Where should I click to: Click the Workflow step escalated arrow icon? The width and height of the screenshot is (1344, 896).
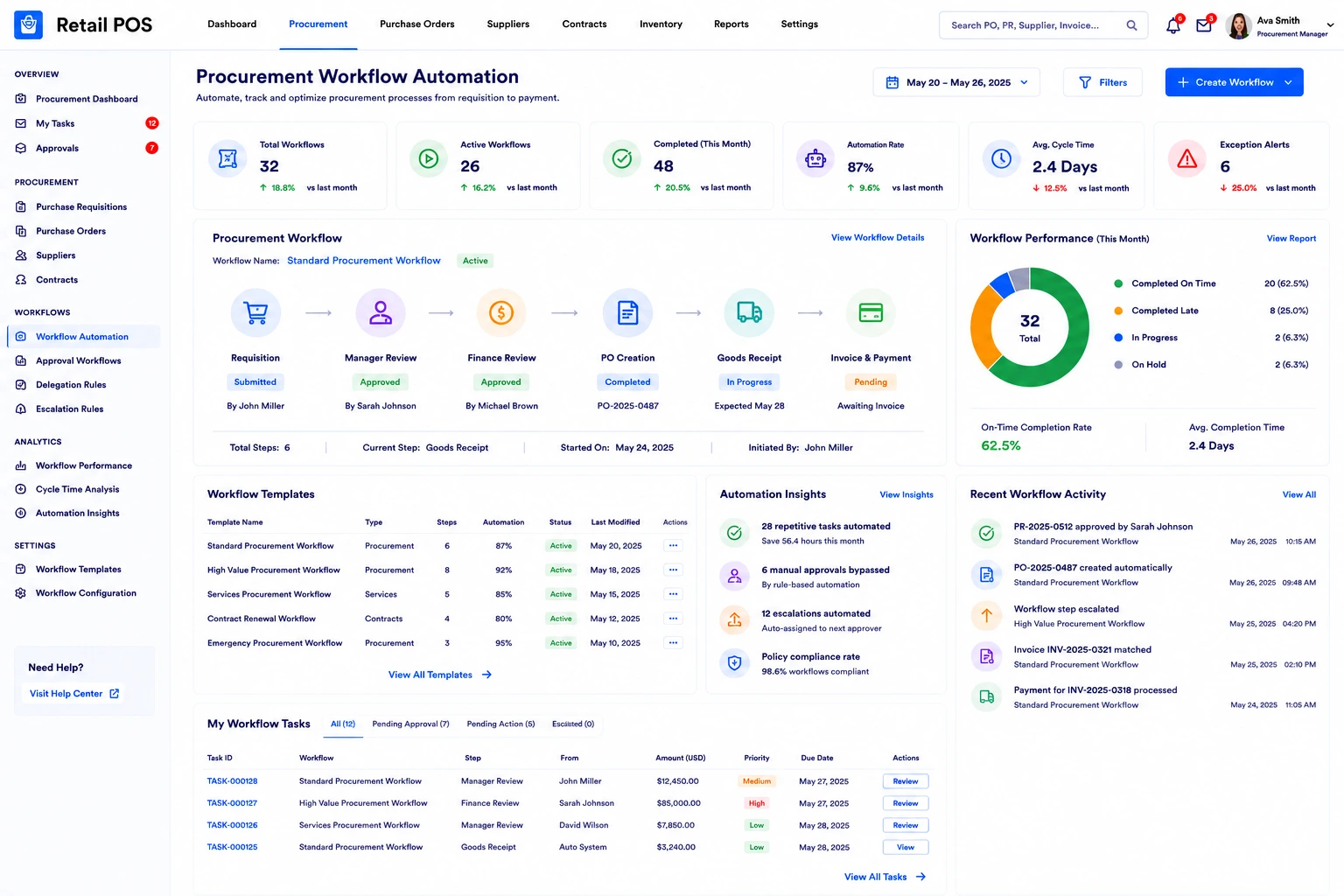click(x=987, y=616)
